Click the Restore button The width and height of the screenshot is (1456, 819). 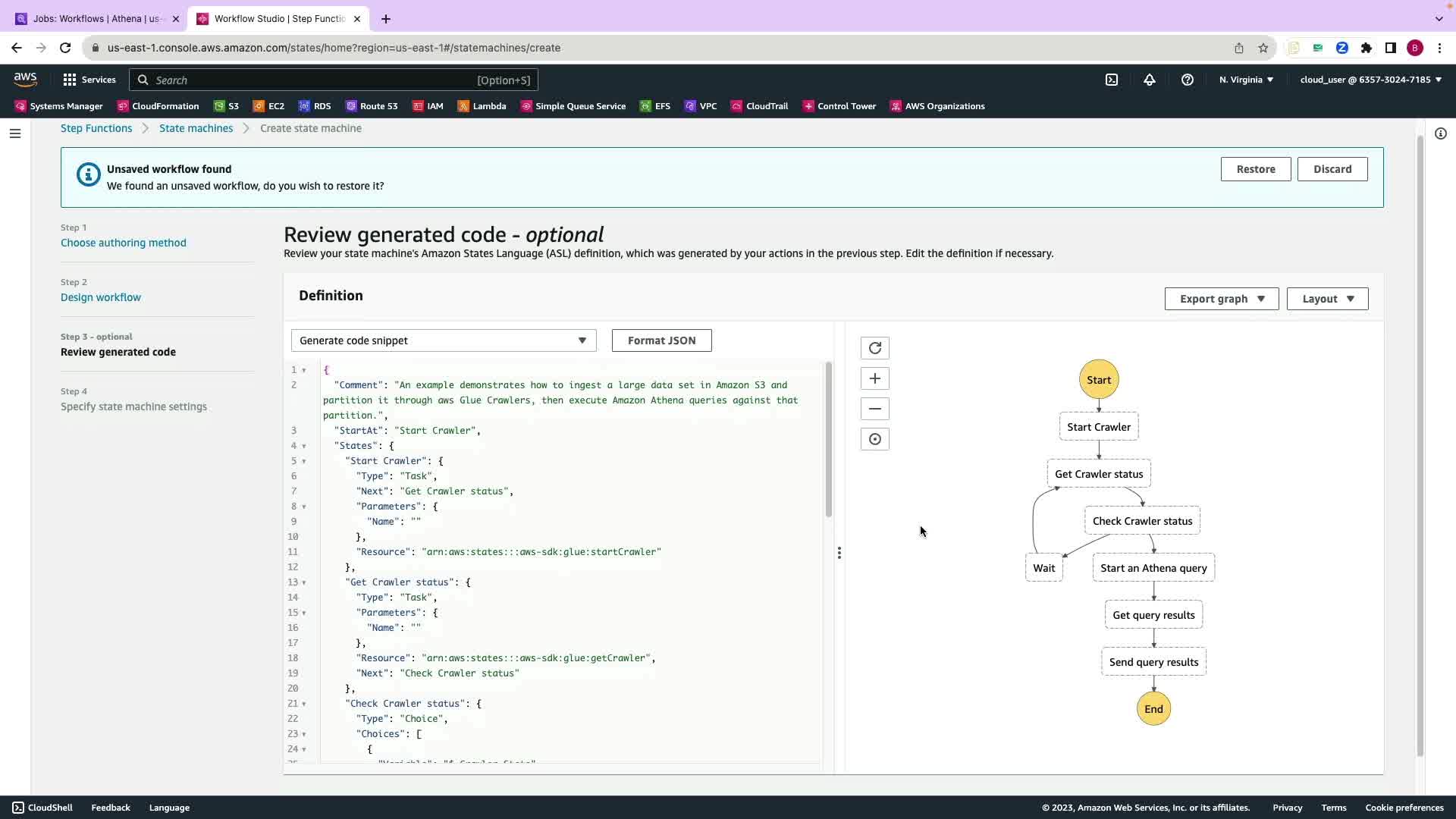1255,169
